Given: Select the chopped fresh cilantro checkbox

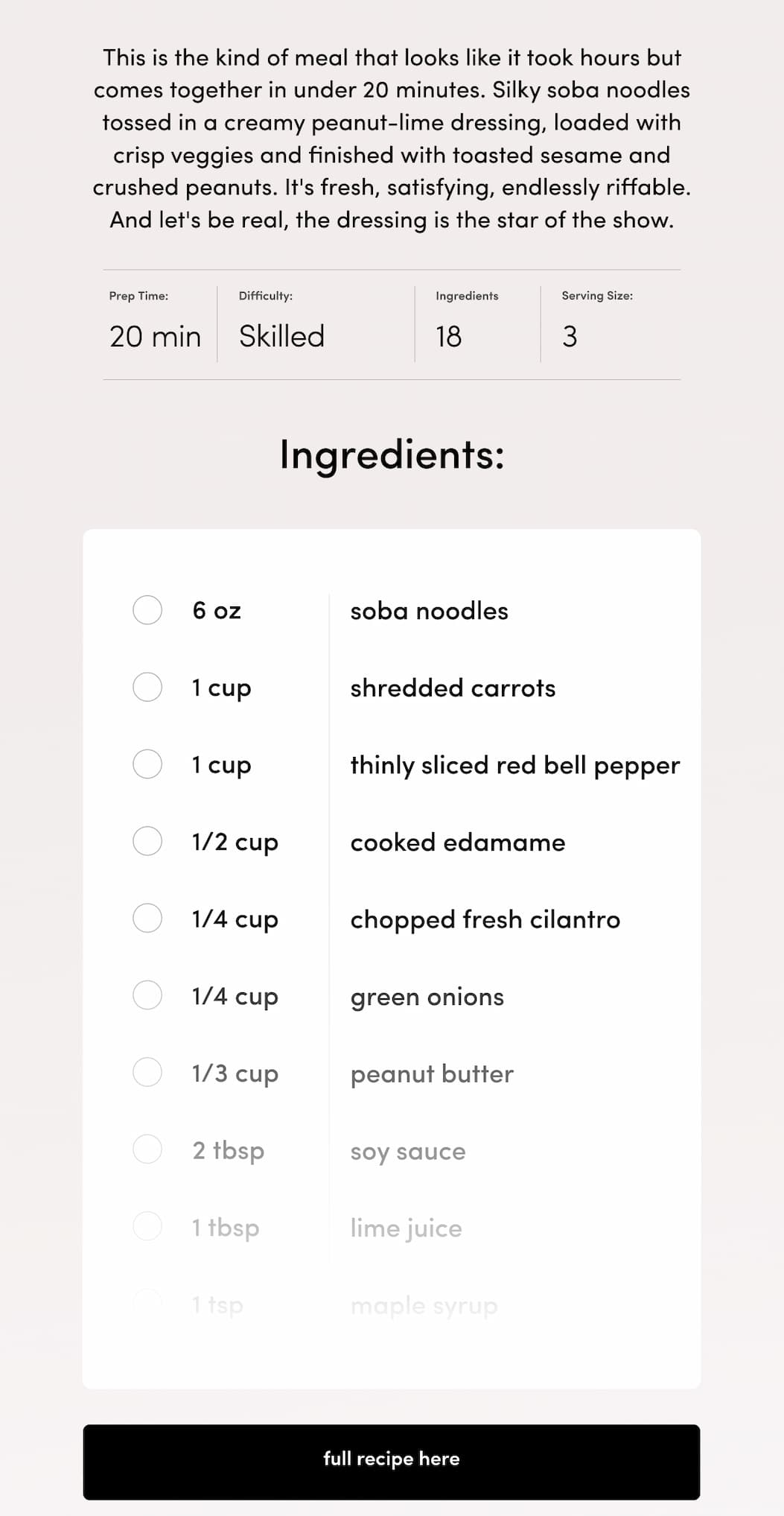Looking at the screenshot, I should click(x=147, y=919).
